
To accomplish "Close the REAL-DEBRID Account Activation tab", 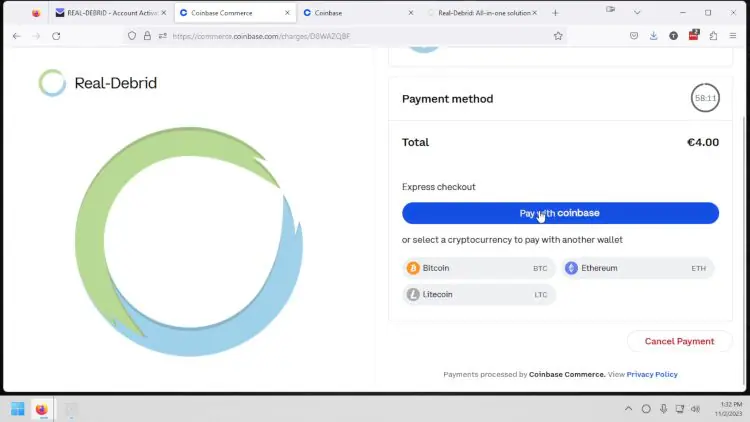I will coord(164,13).
